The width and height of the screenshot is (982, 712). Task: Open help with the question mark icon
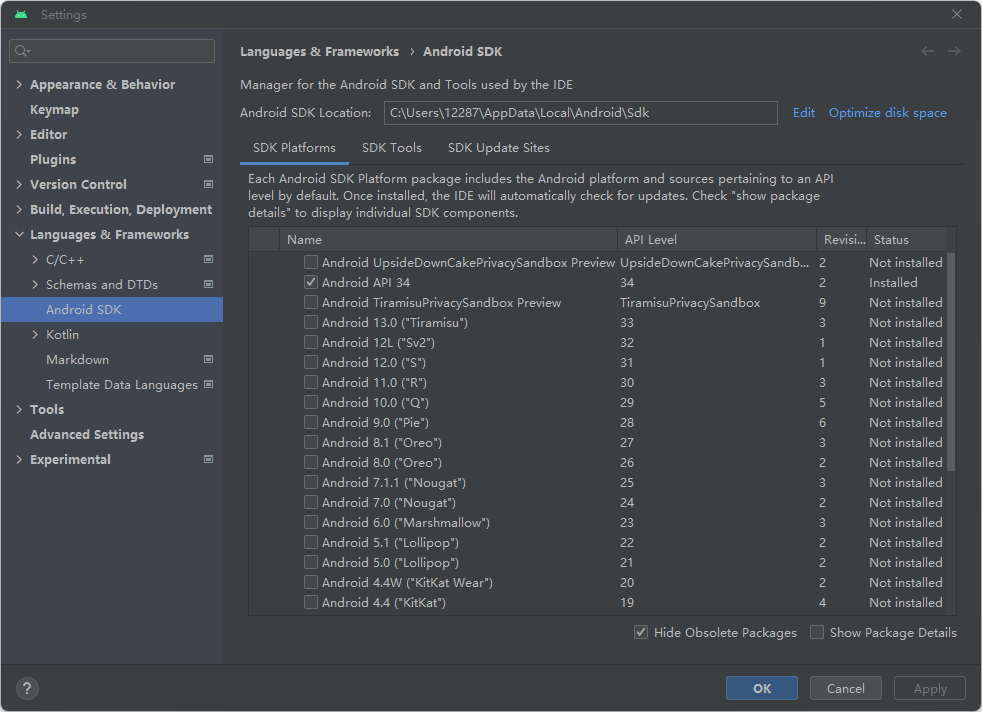[x=27, y=689]
